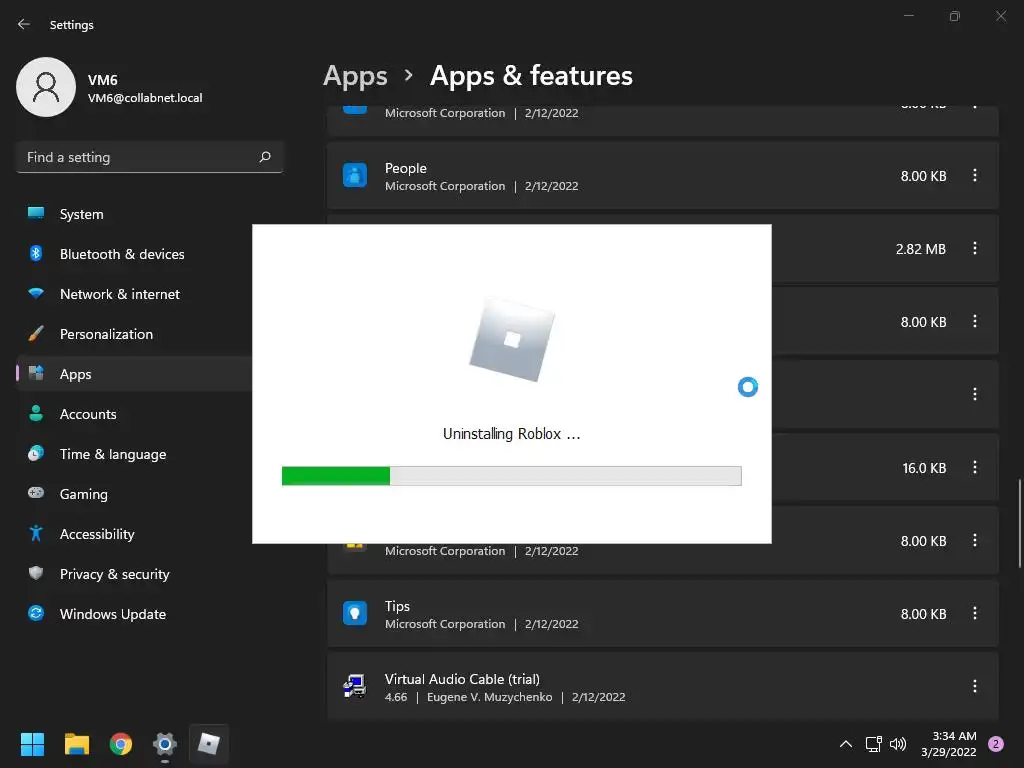Click the Virtual Audio Cable app icon
1024x768 pixels.
click(x=355, y=686)
